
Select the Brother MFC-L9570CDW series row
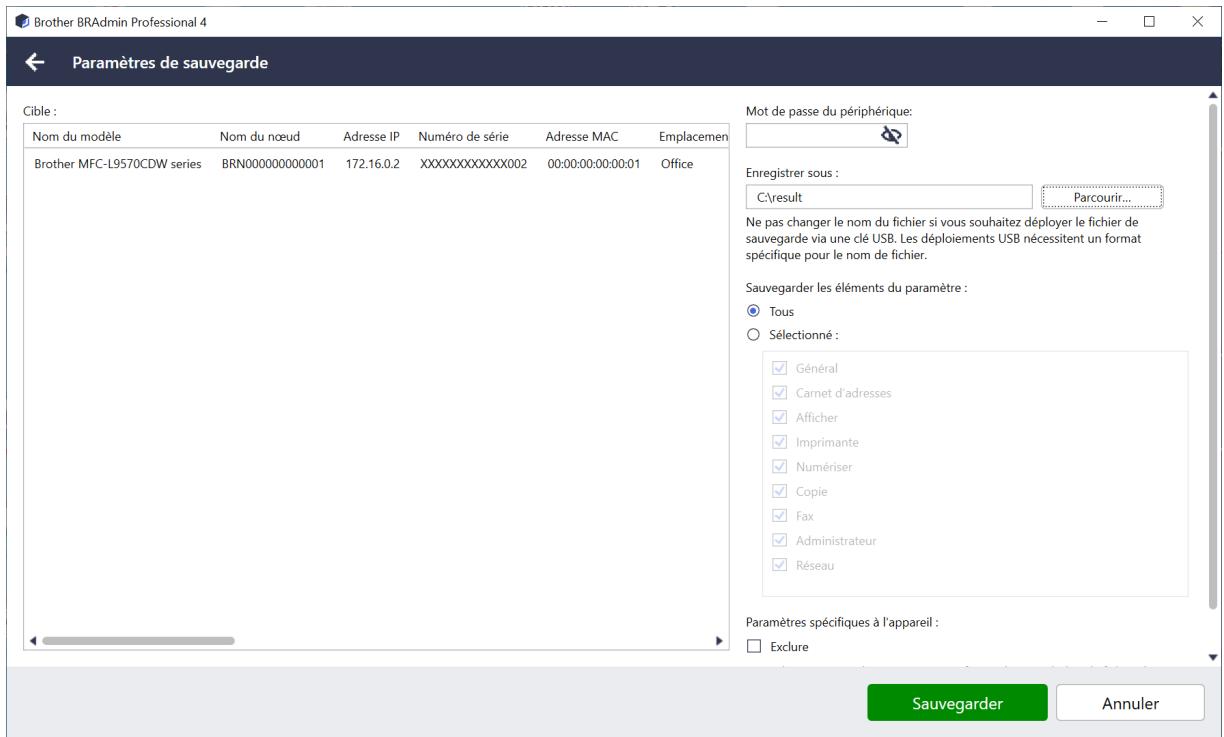pos(378,163)
